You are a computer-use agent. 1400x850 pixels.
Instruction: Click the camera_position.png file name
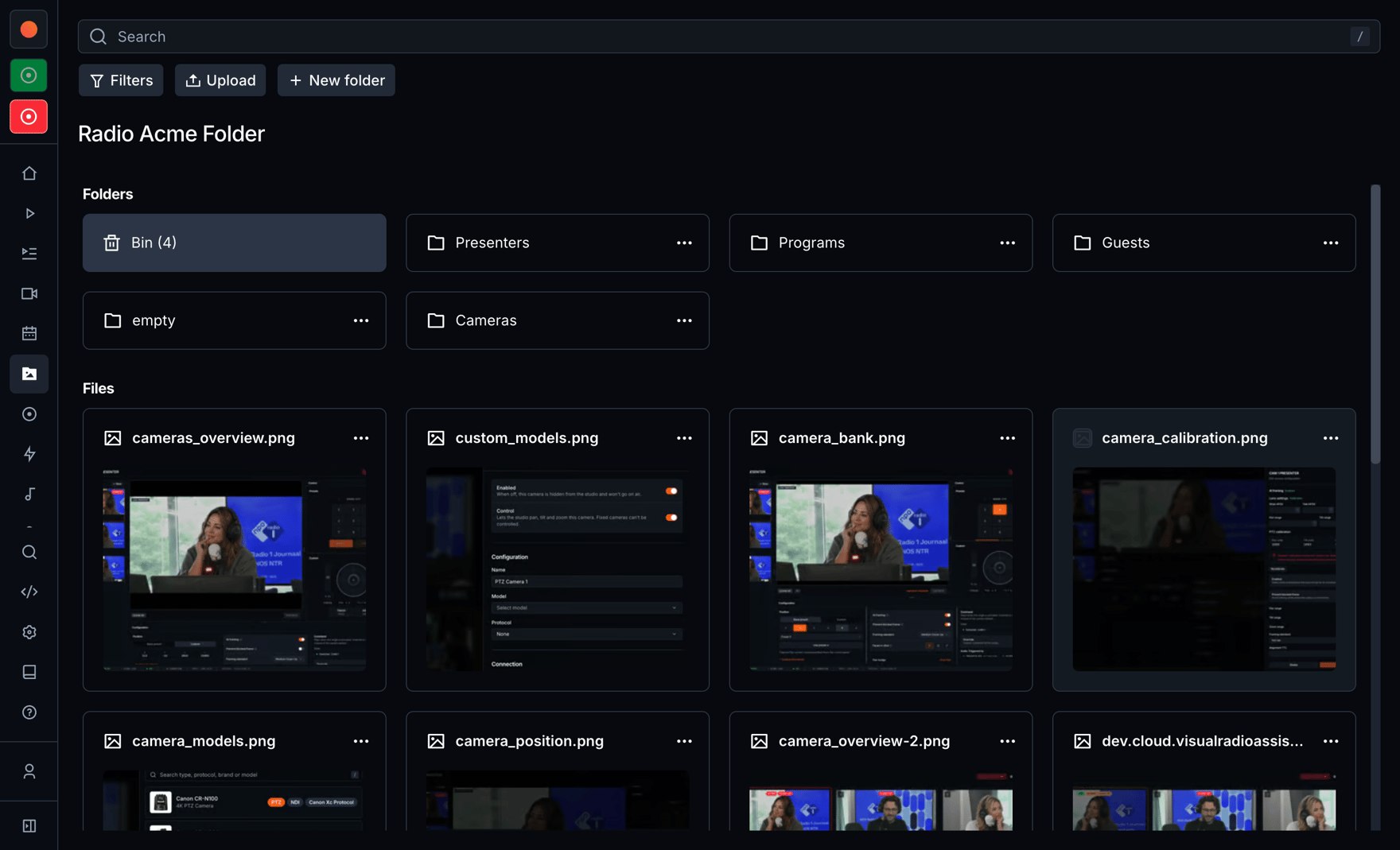tap(530, 741)
